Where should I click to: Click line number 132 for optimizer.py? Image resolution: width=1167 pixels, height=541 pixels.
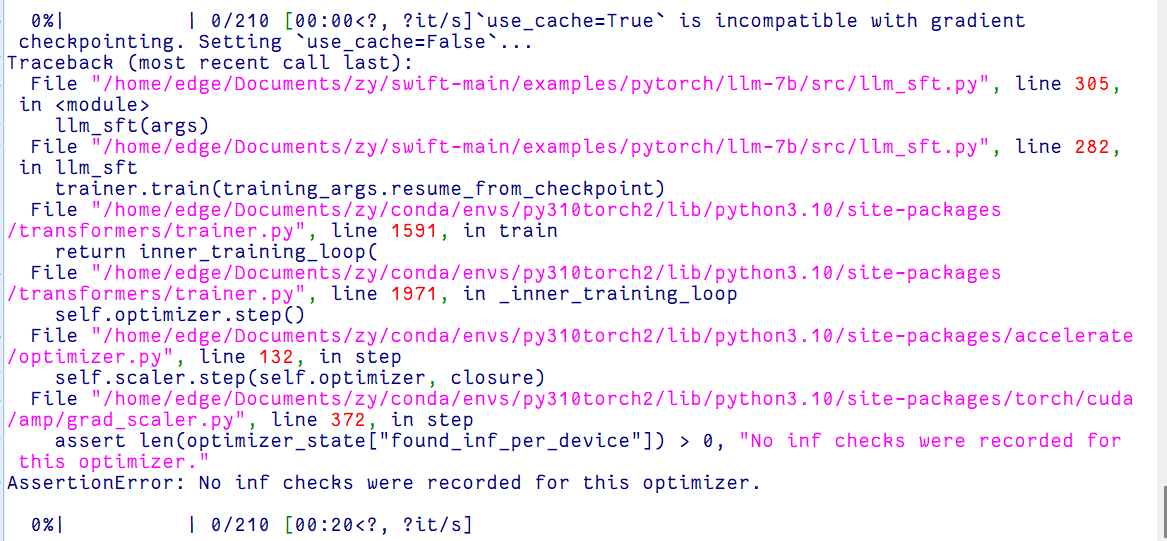(287, 357)
